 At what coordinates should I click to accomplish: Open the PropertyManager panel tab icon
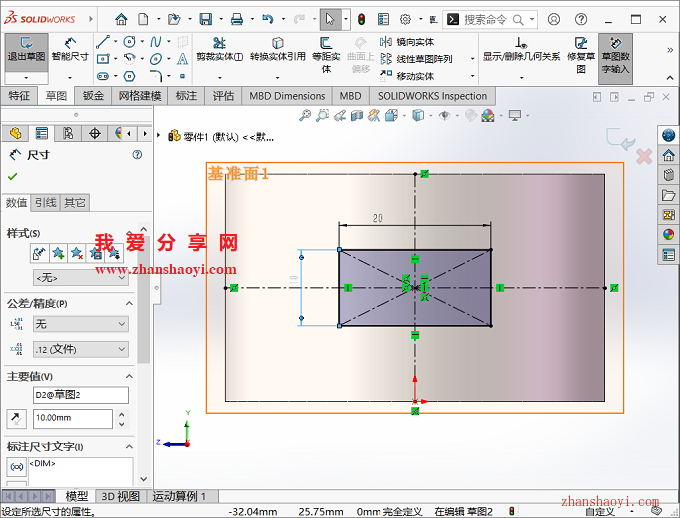point(41,133)
